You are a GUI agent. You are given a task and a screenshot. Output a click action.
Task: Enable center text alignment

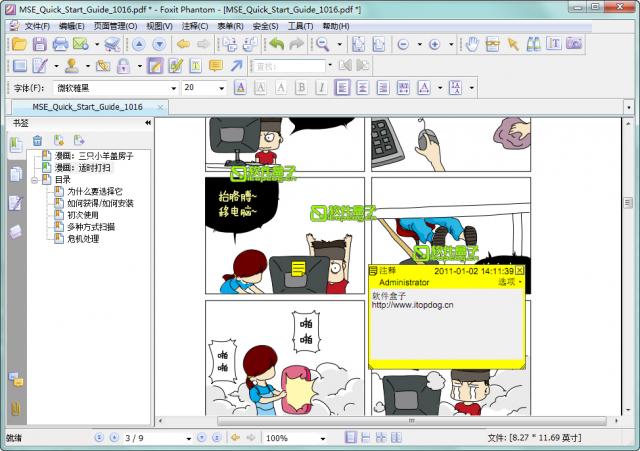(x=362, y=88)
